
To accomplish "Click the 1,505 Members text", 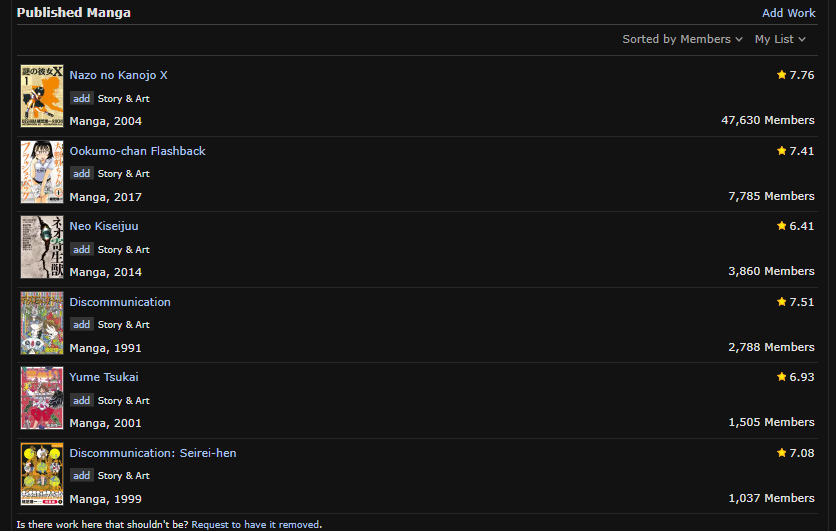I will point(771,422).
